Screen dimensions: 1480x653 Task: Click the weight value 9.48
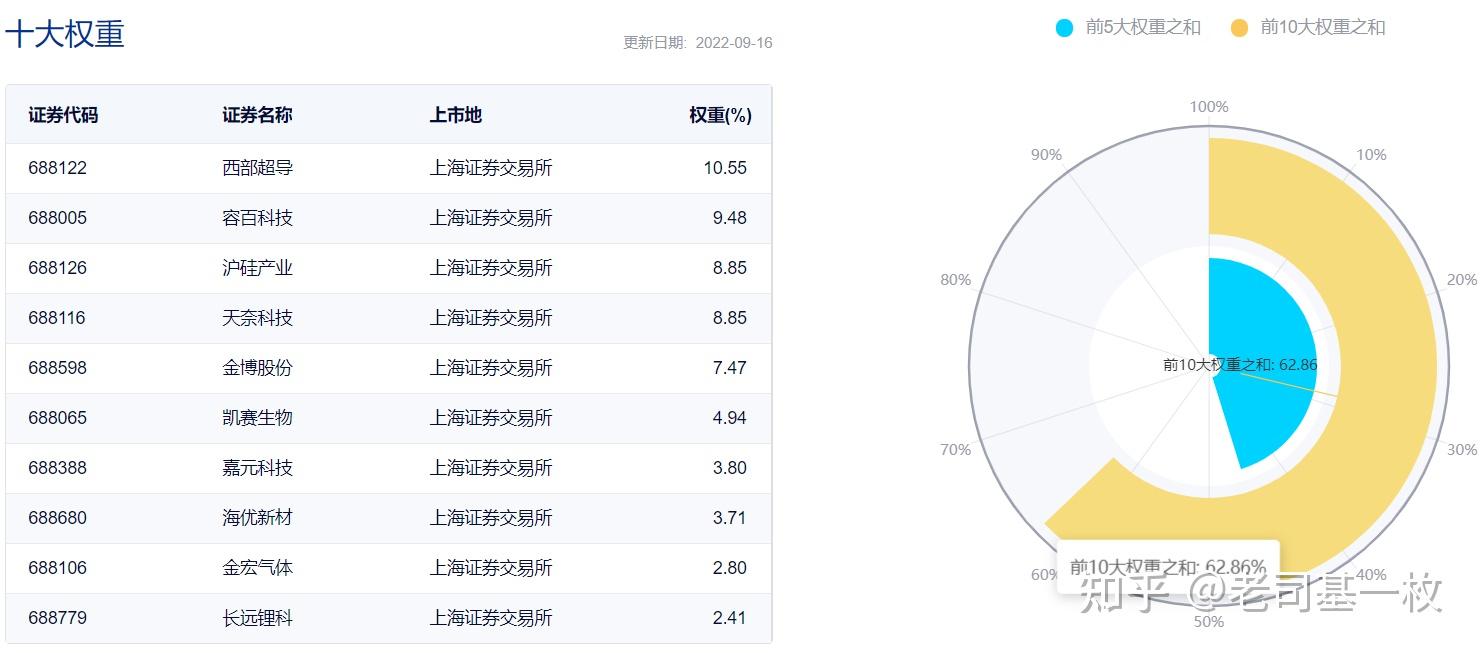730,218
